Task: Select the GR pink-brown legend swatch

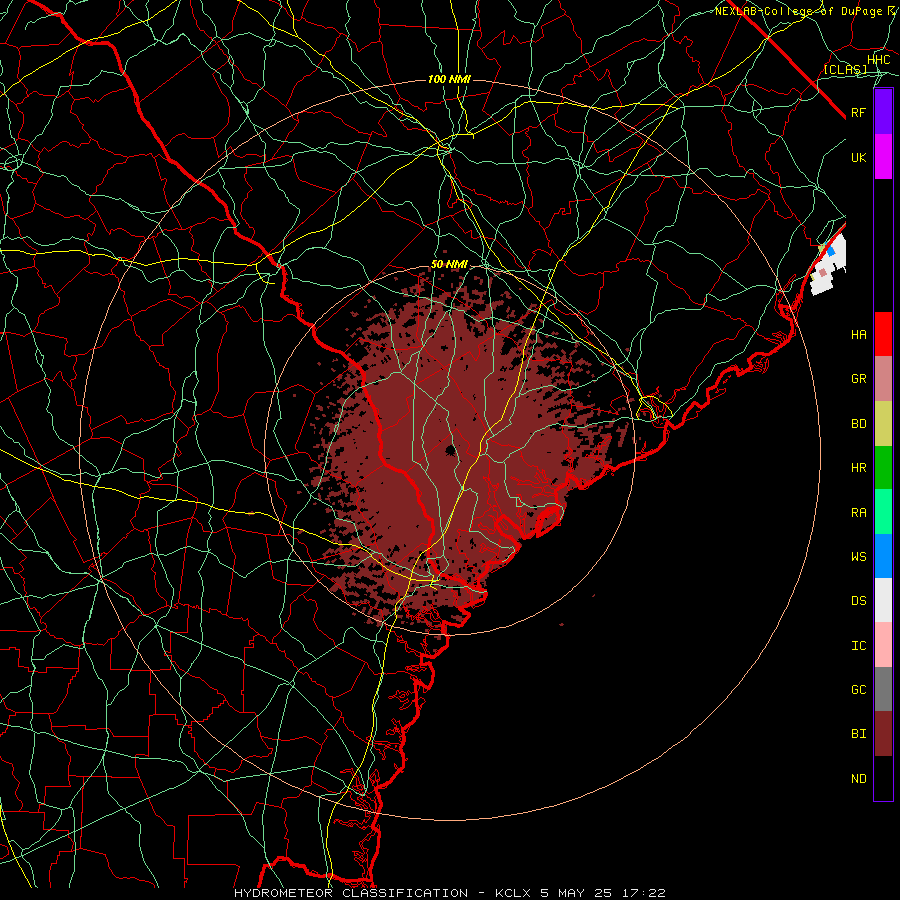Action: click(883, 378)
